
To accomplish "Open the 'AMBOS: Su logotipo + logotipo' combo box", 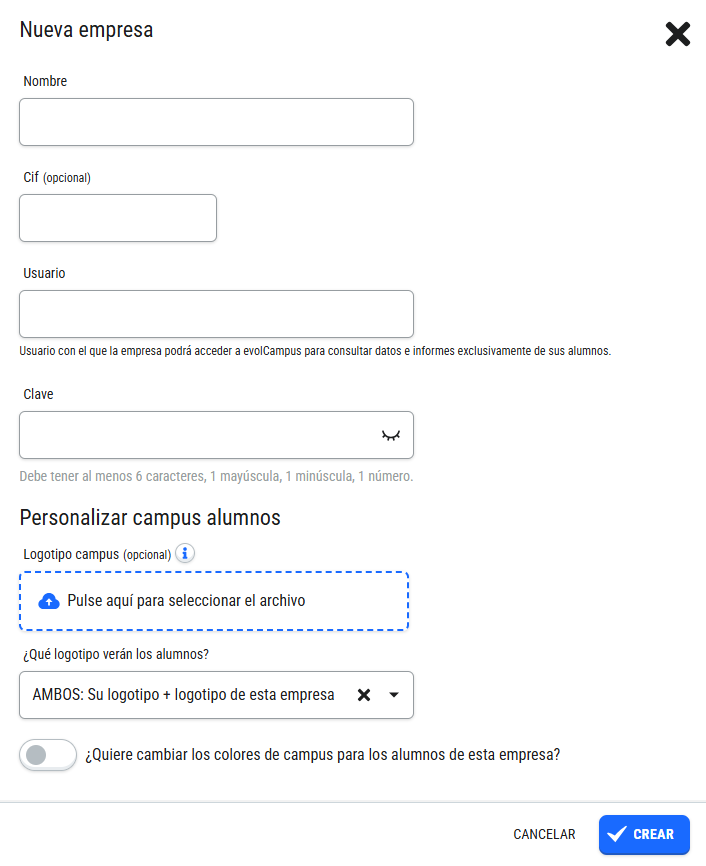I will coord(217,695).
